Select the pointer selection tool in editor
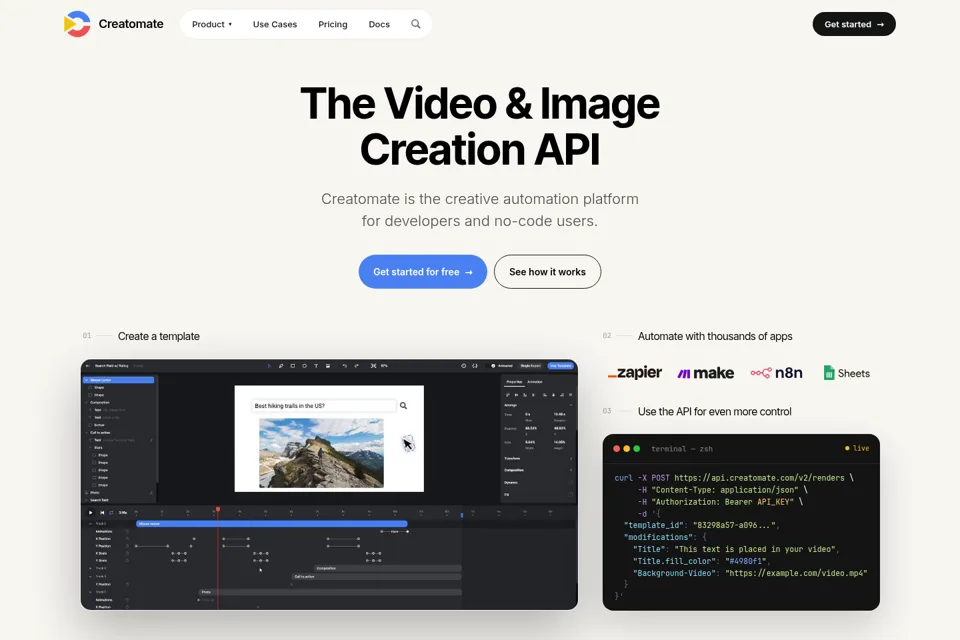Image resolution: width=960 pixels, height=640 pixels. [x=269, y=366]
